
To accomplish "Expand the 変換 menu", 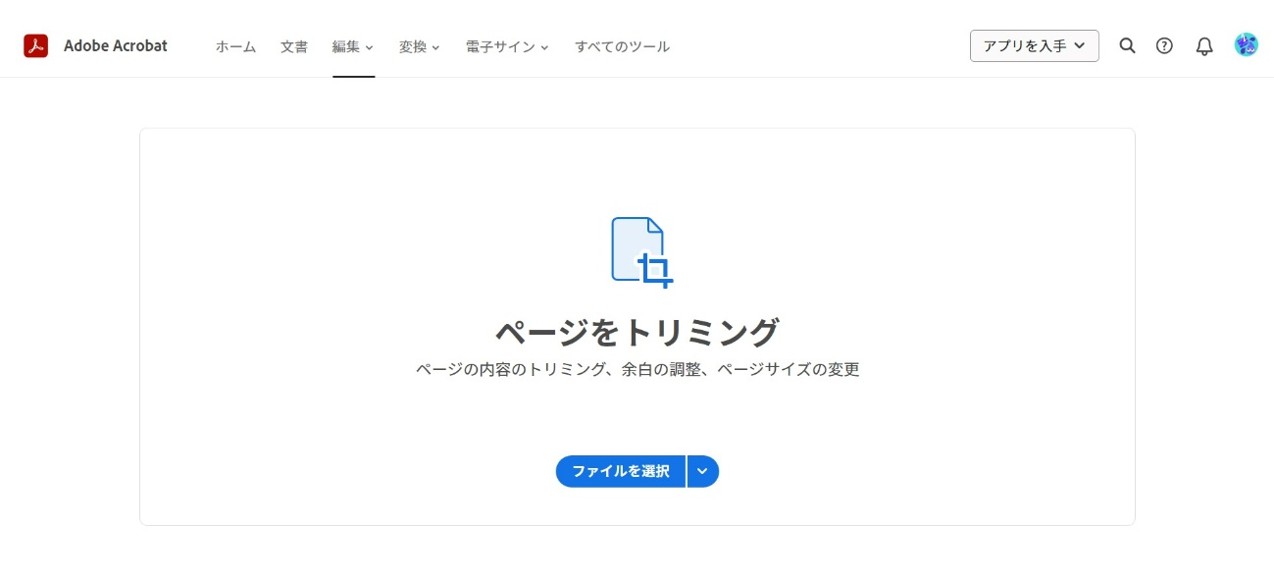I will [x=420, y=47].
